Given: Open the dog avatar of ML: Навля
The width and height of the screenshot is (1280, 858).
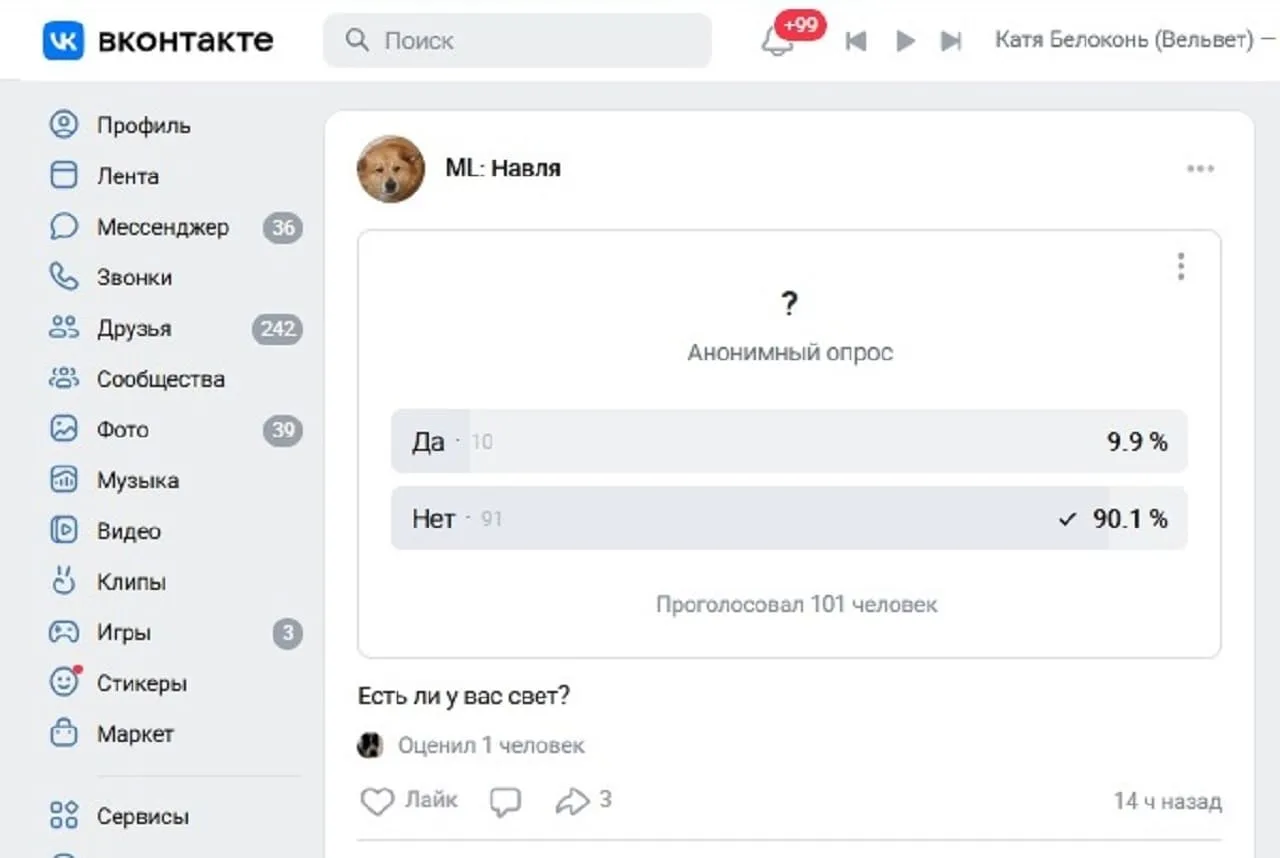Looking at the screenshot, I should (x=391, y=169).
